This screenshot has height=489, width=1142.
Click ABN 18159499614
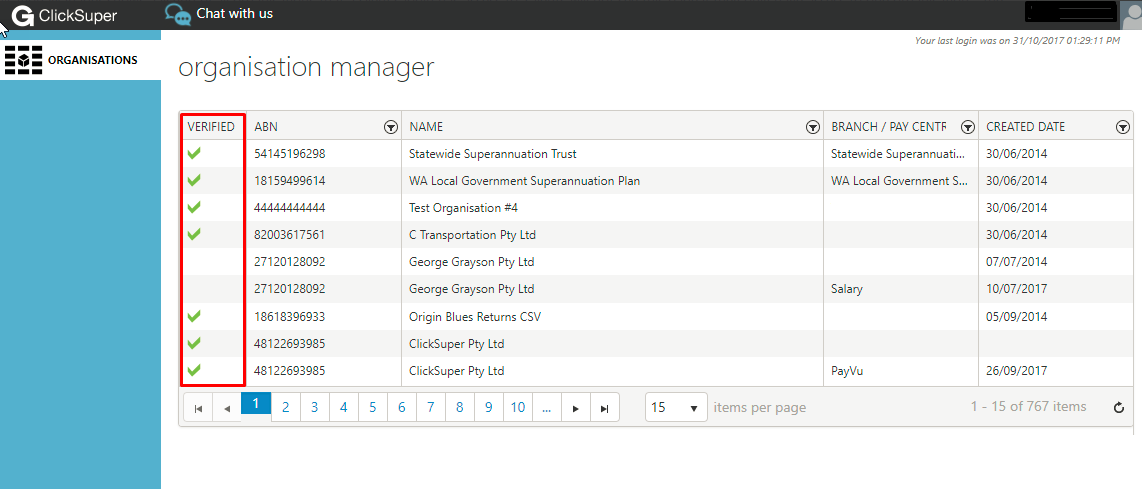click(290, 181)
